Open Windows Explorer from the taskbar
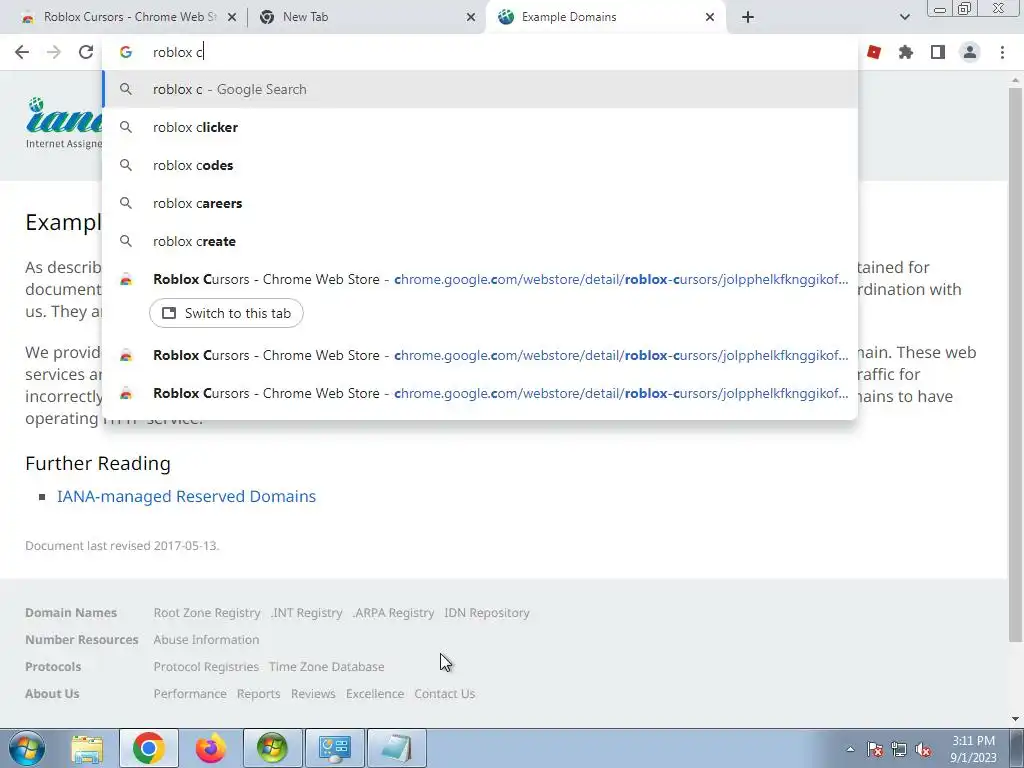 87,748
